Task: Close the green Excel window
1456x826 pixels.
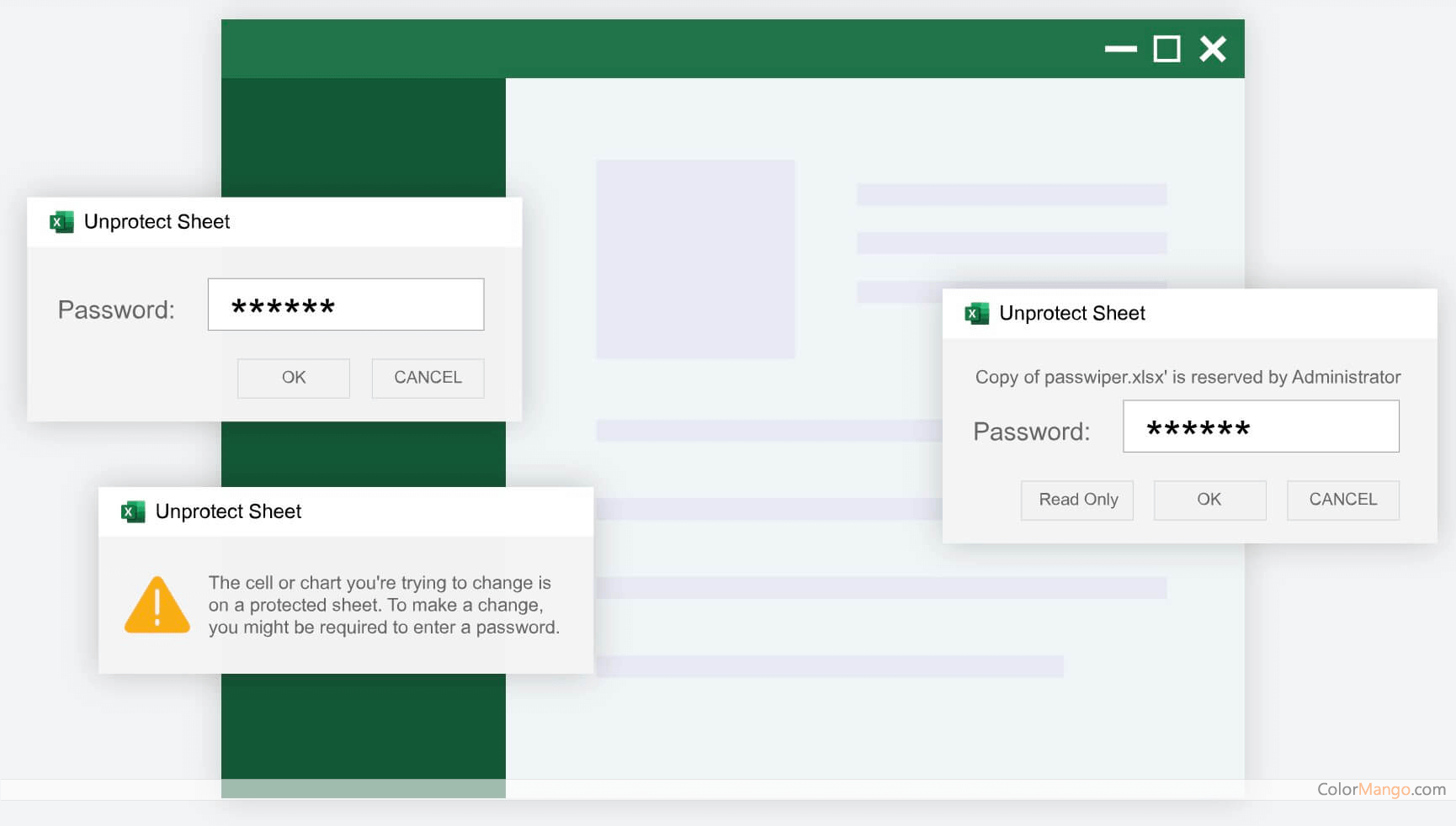Action: (x=1213, y=50)
